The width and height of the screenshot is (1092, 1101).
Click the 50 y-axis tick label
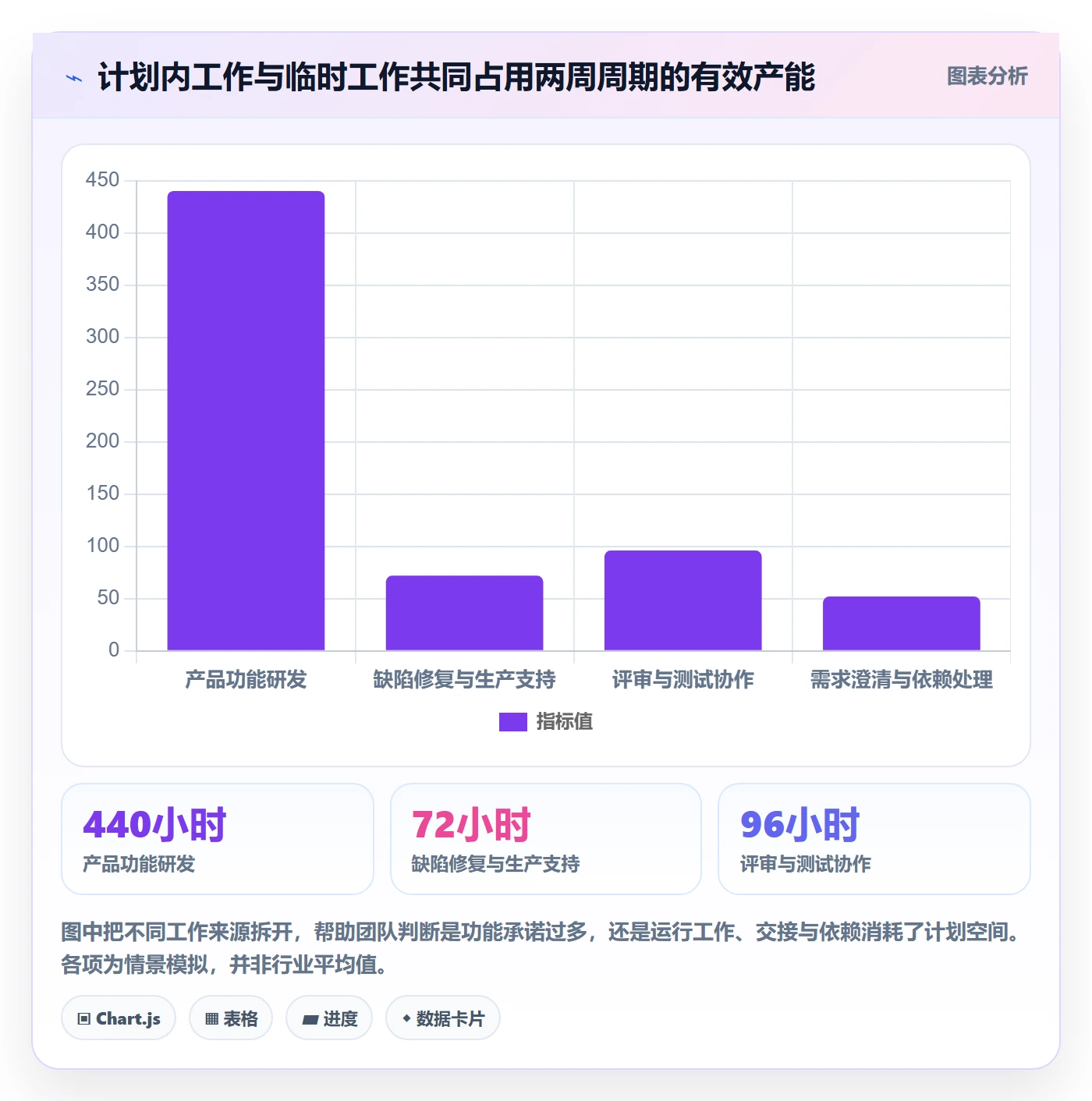(108, 598)
